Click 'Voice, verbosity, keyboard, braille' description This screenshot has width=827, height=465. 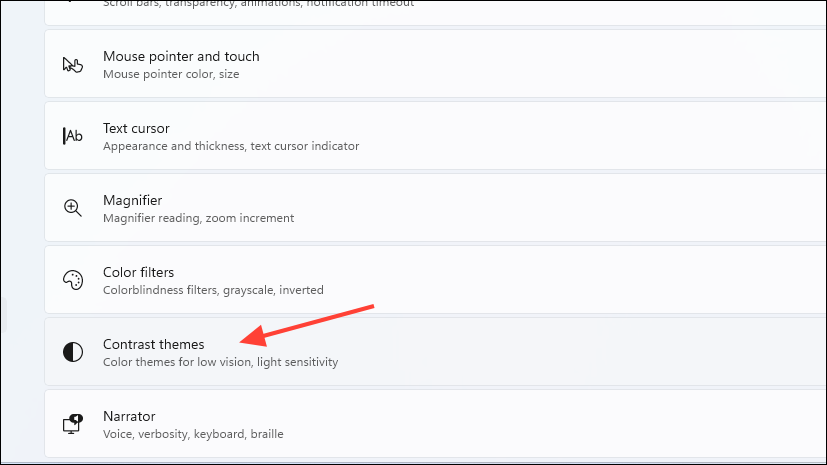[193, 434]
